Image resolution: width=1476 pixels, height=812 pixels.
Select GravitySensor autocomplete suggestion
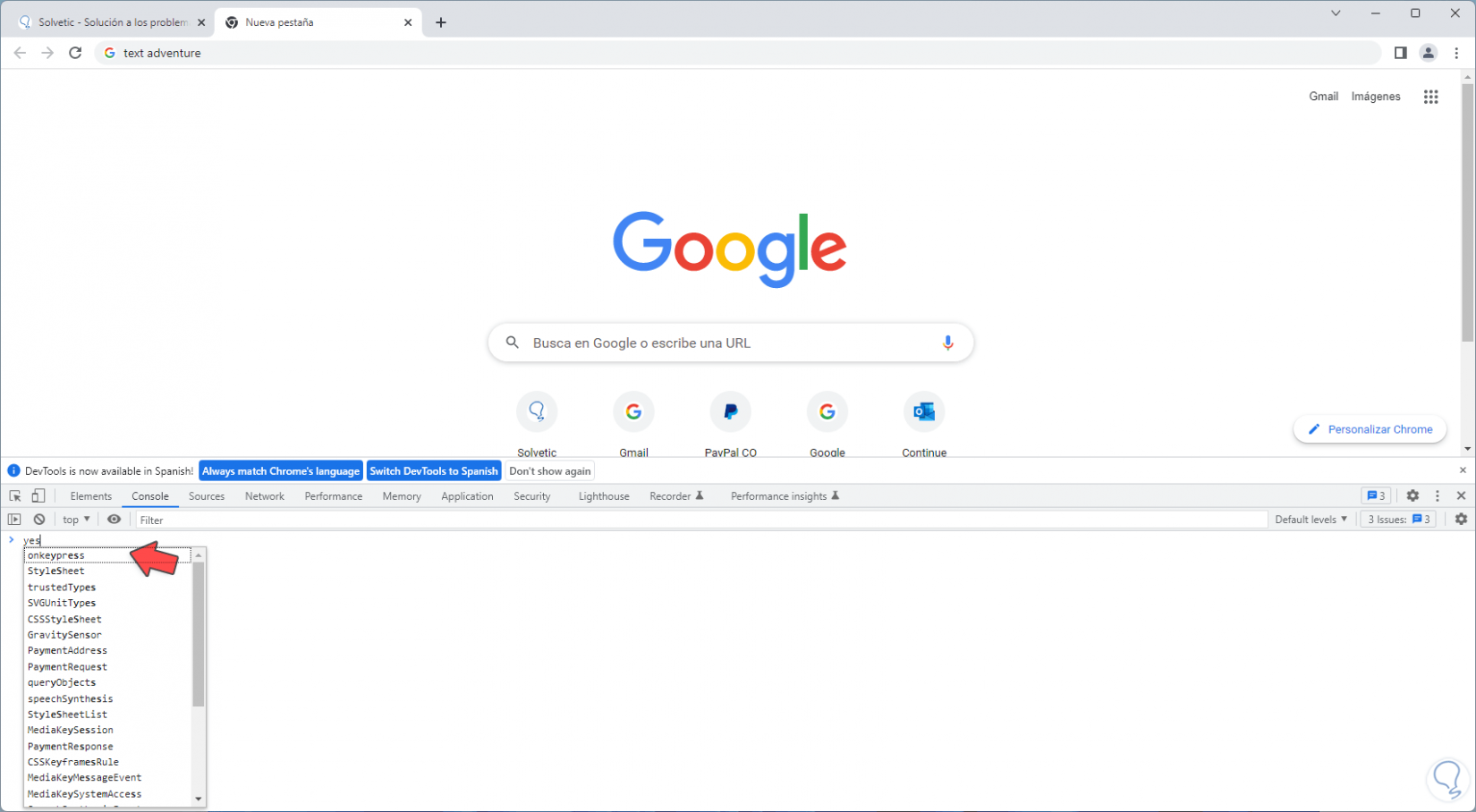107,635
